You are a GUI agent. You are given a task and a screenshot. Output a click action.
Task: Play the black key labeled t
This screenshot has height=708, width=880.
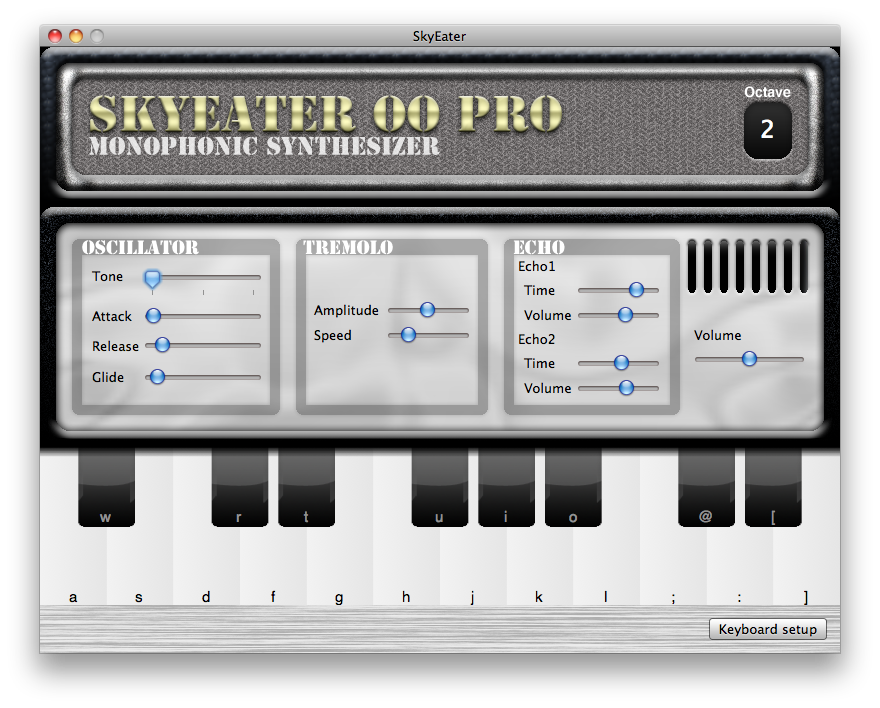[306, 487]
